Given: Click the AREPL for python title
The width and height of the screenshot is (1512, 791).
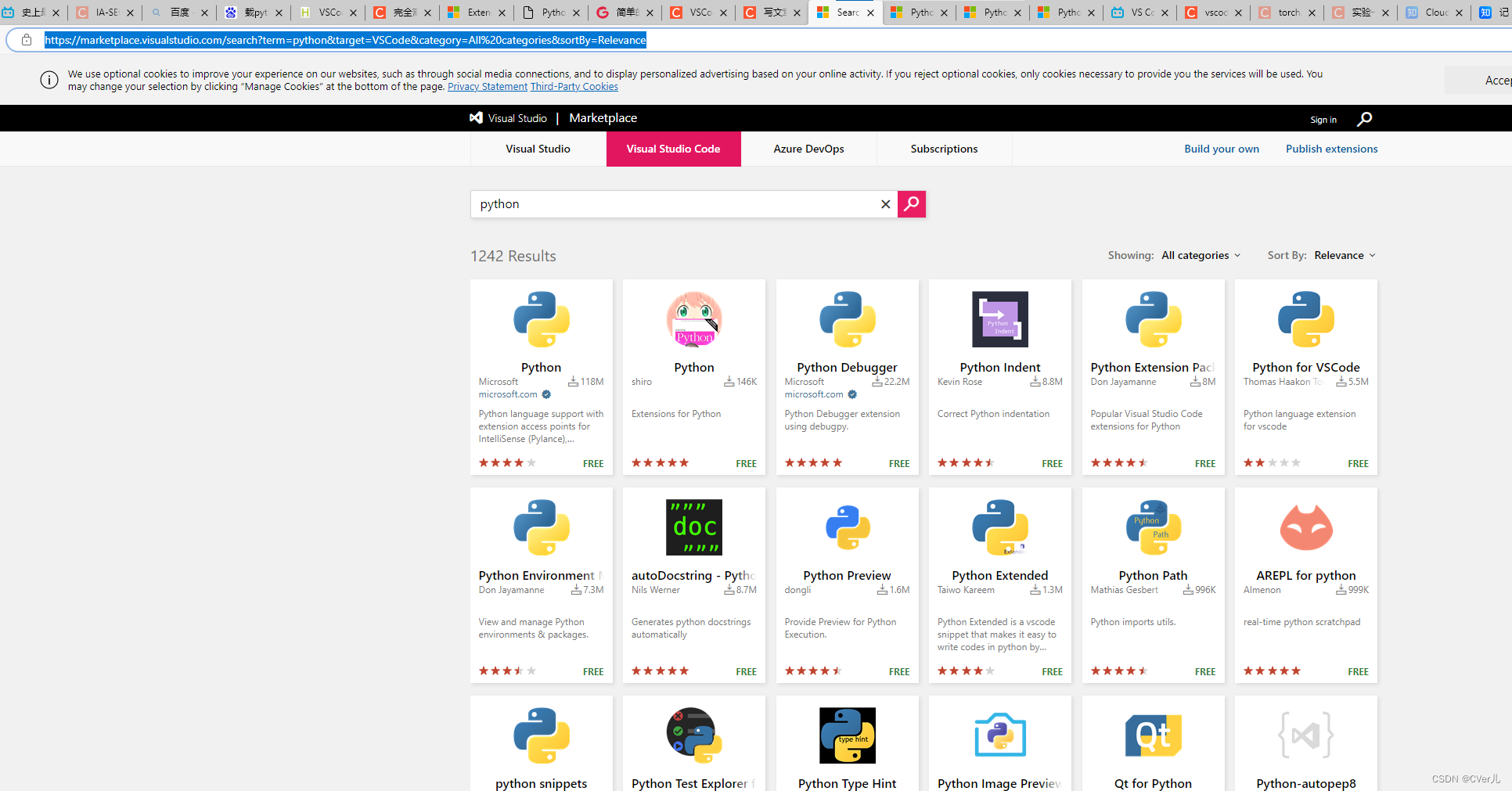Looking at the screenshot, I should coord(1306,576).
